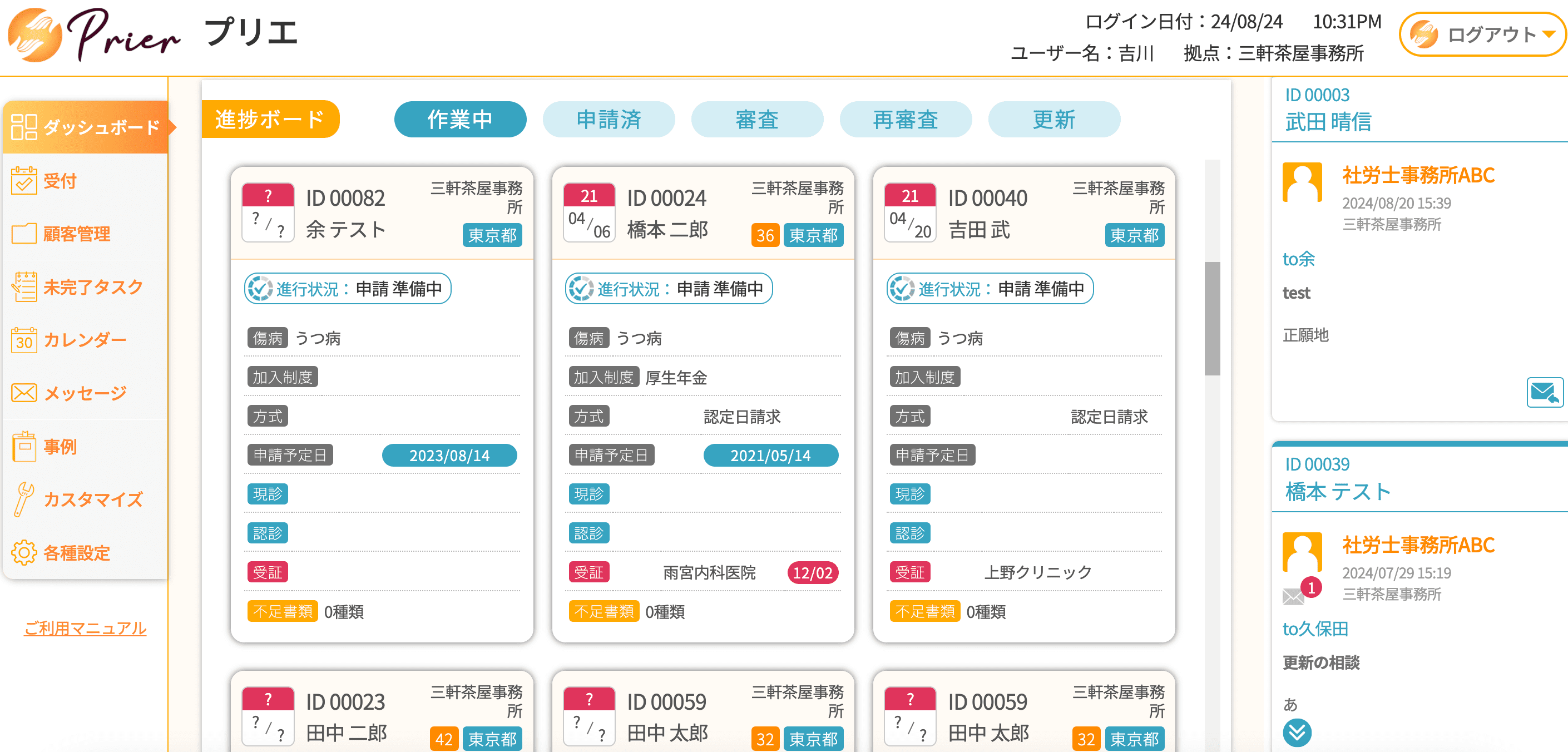Open メッセージ in sidebar

click(86, 393)
